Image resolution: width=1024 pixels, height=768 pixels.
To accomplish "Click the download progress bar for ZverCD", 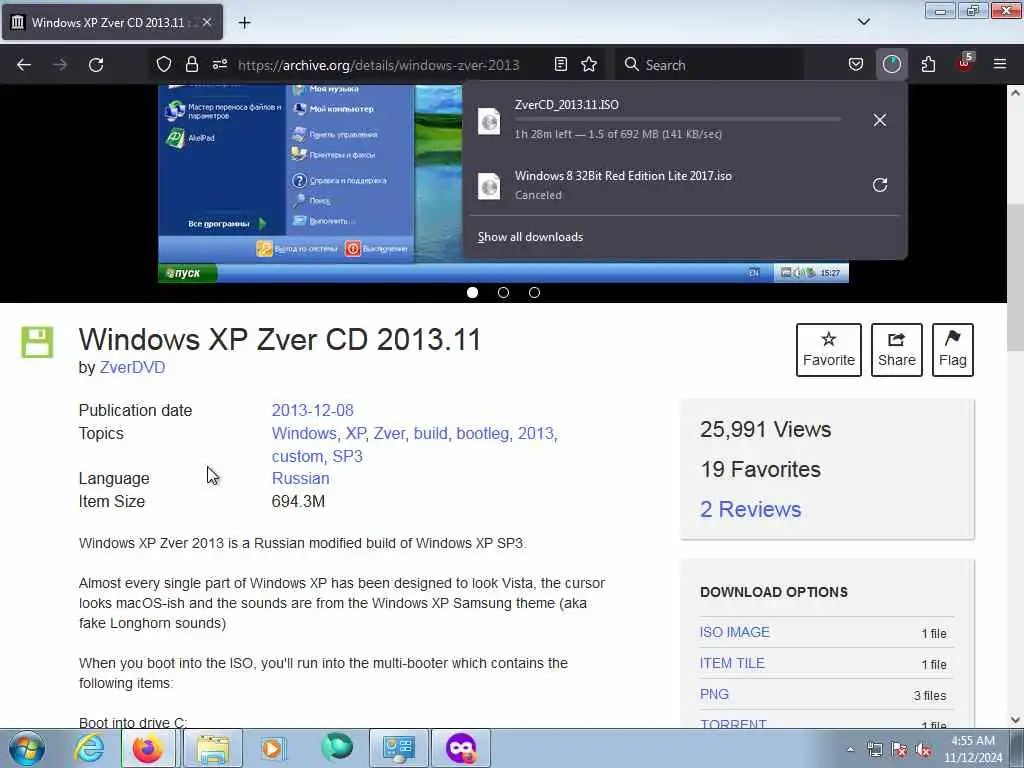I will 677,120.
